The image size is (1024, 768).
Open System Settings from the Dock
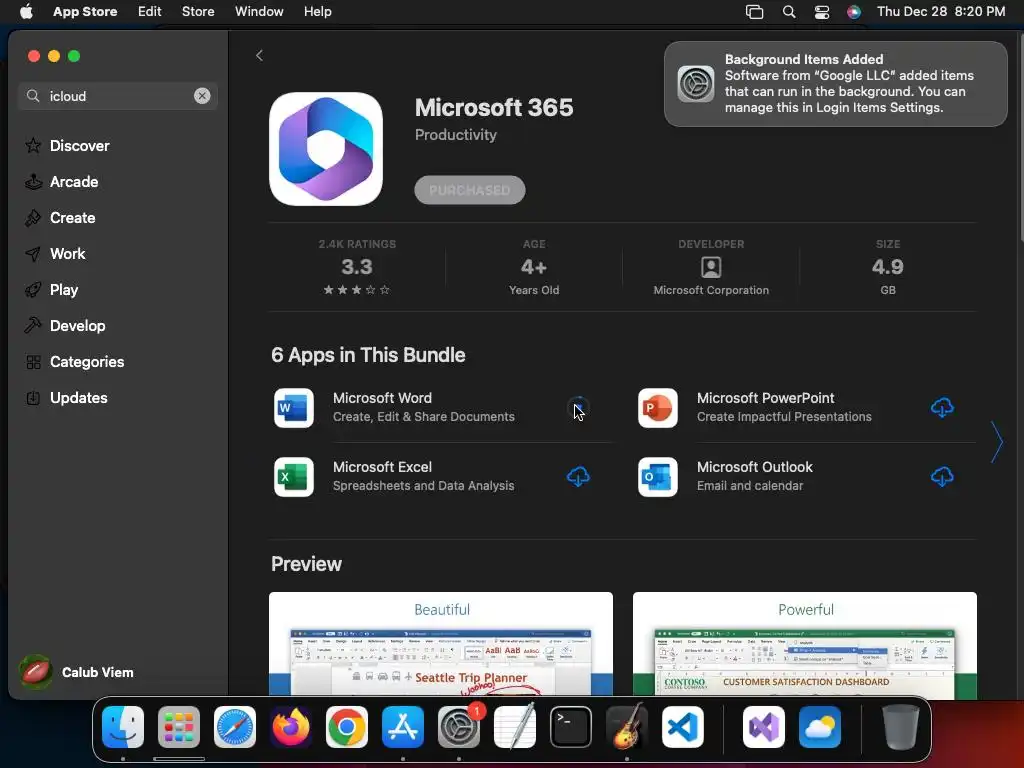tap(459, 727)
